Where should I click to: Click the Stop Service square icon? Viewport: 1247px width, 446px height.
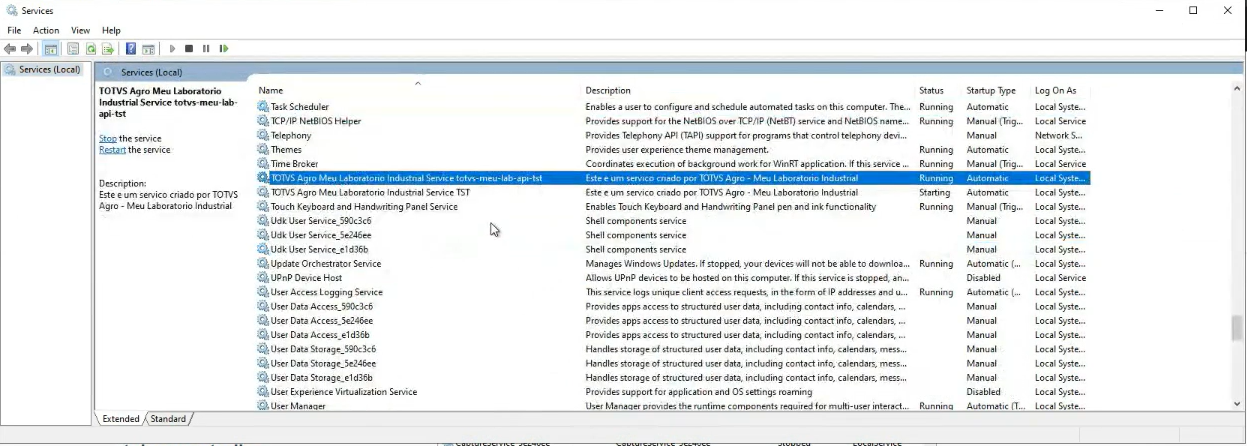[x=189, y=48]
